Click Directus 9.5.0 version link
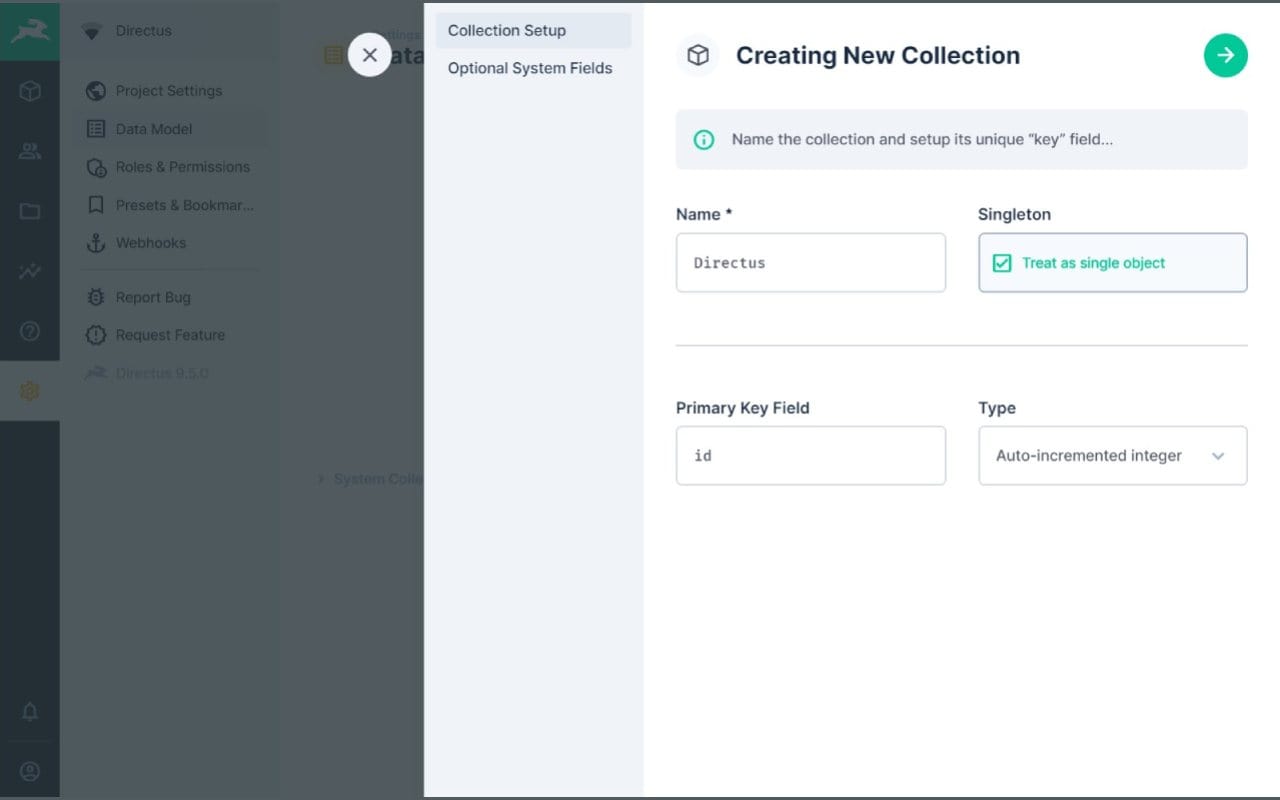1280x800 pixels. click(169, 373)
